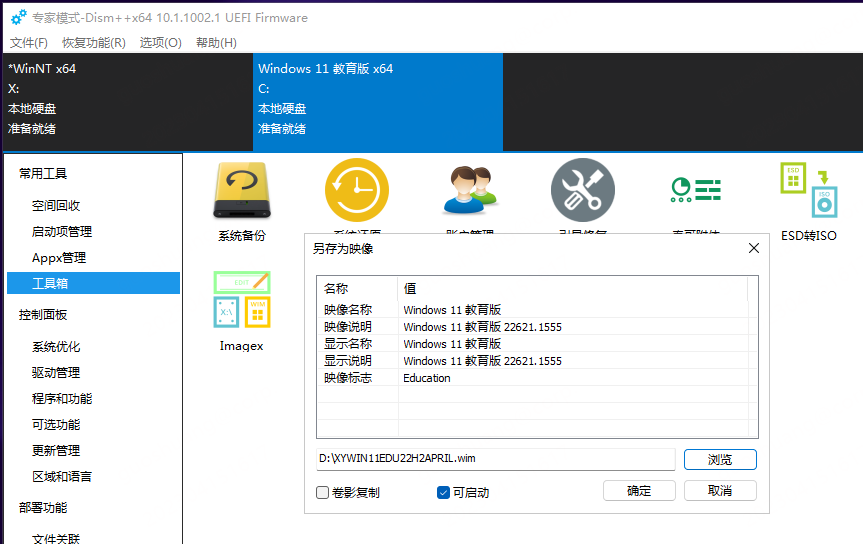Launch the 引导修复 wrench icon

(583, 190)
